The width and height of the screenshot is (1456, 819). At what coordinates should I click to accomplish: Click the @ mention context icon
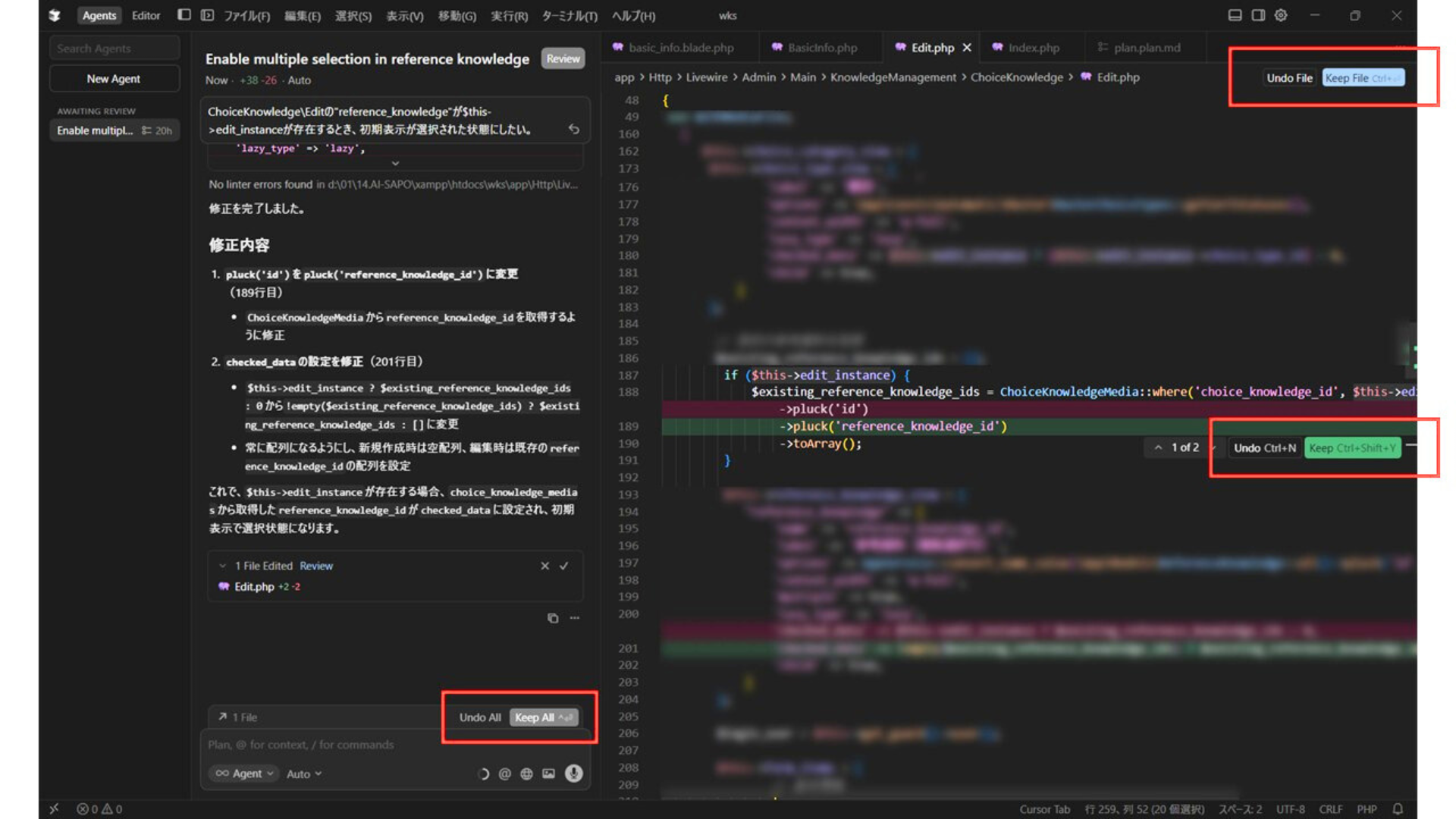[505, 773]
